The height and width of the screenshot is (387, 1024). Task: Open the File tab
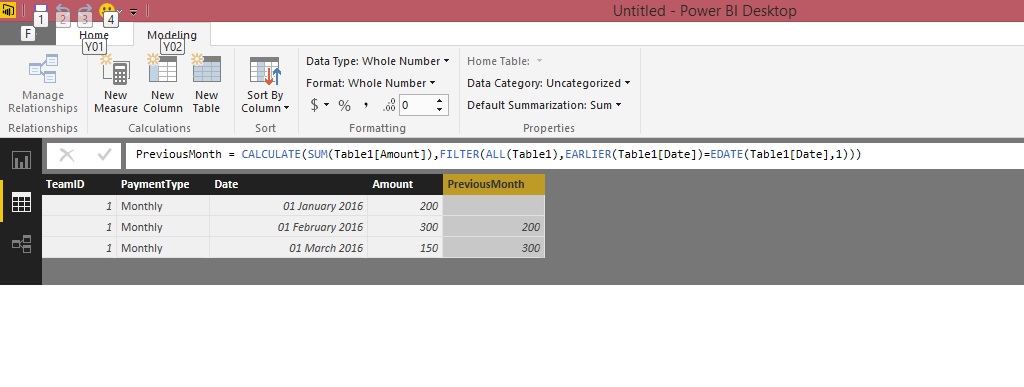click(x=27, y=34)
